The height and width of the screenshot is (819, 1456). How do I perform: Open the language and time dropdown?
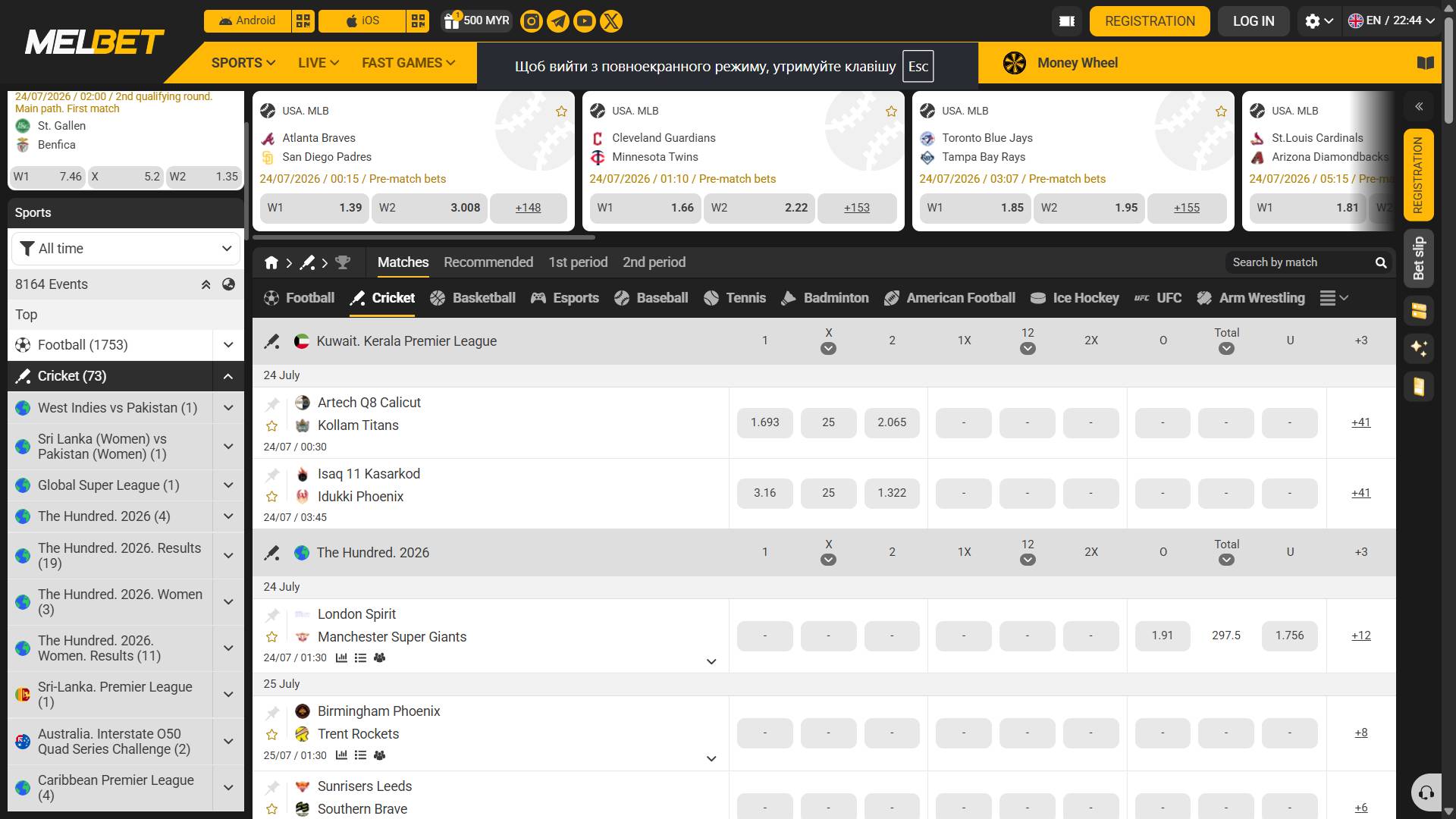pyautogui.click(x=1392, y=21)
